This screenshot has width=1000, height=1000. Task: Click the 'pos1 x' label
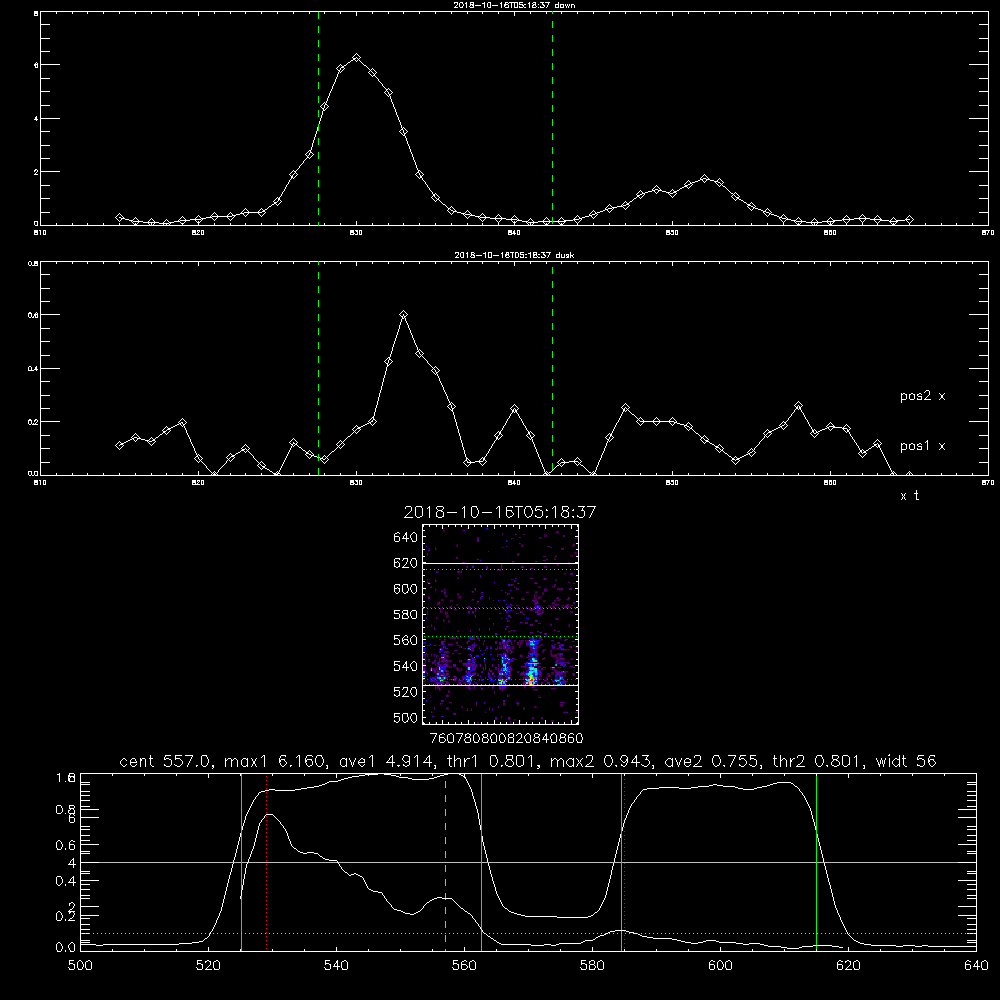923,446
